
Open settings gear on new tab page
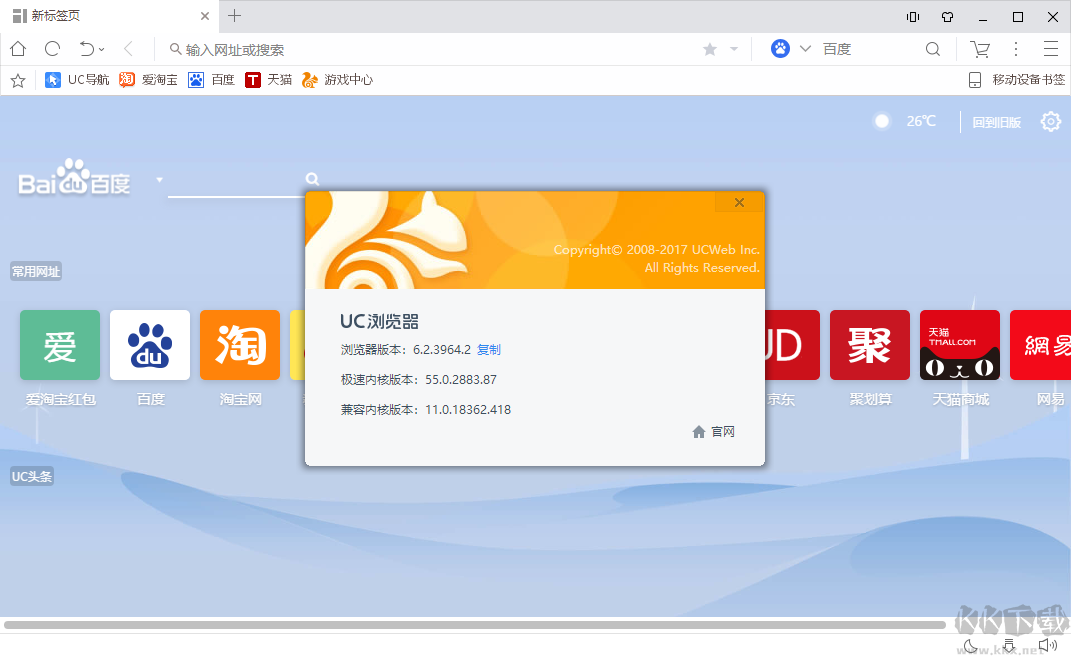pos(1050,120)
